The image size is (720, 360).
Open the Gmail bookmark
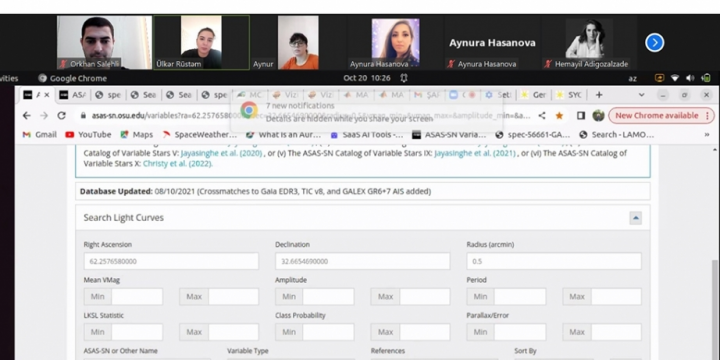pyautogui.click(x=39, y=135)
